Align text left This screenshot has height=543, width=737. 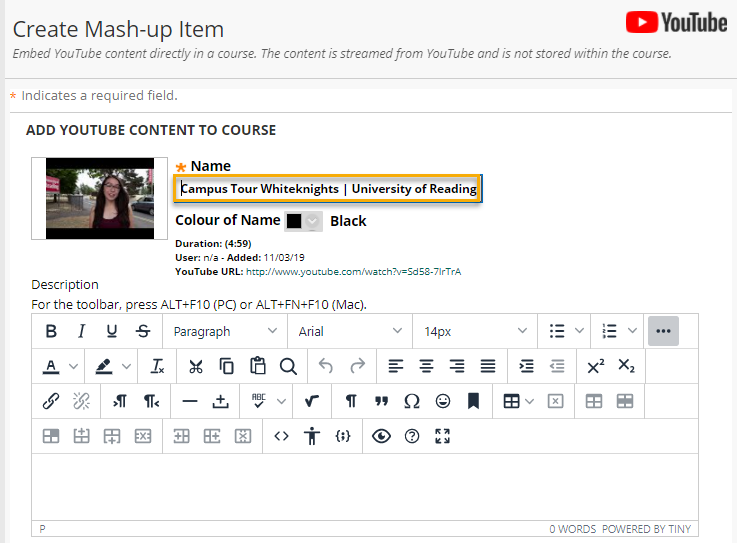click(x=396, y=366)
